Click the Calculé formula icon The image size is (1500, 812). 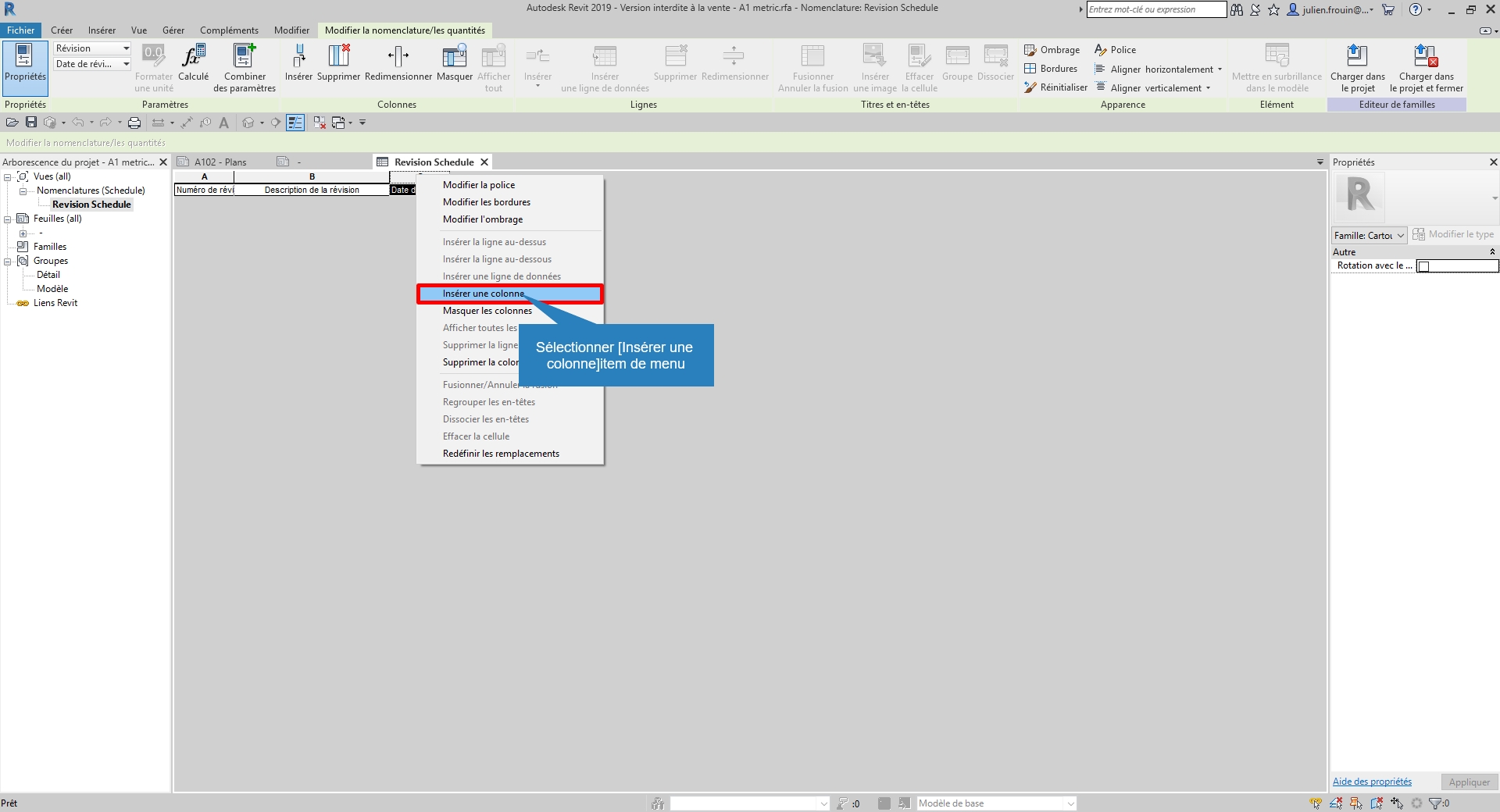(193, 57)
